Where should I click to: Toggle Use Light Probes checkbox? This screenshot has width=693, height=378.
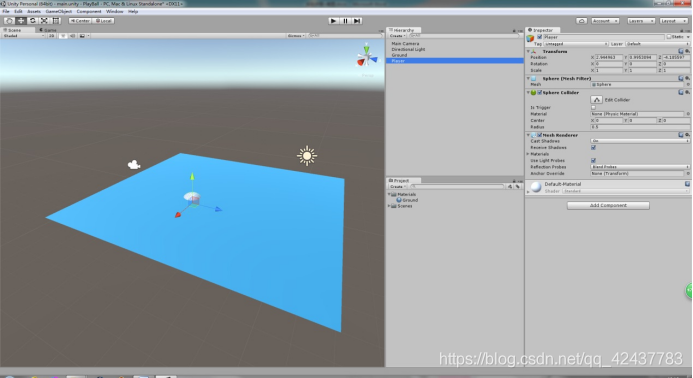click(593, 160)
